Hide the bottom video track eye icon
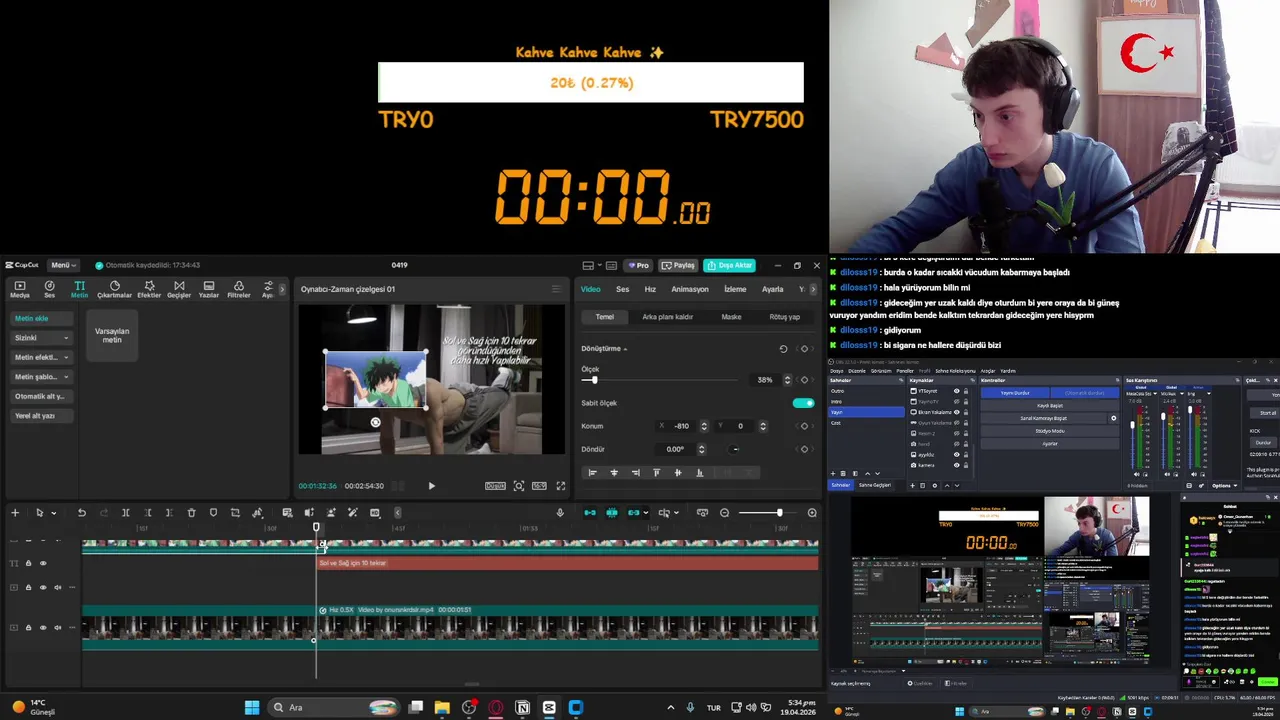This screenshot has width=1280, height=720. [42, 628]
